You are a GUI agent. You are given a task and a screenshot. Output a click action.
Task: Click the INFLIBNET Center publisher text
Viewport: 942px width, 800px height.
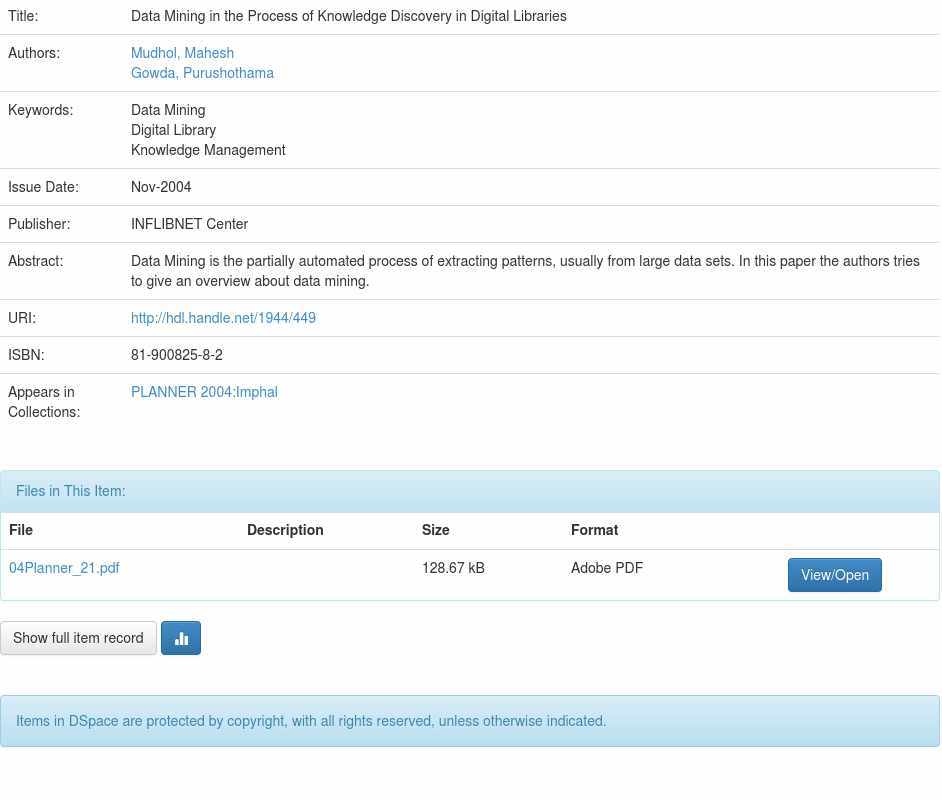(x=189, y=224)
